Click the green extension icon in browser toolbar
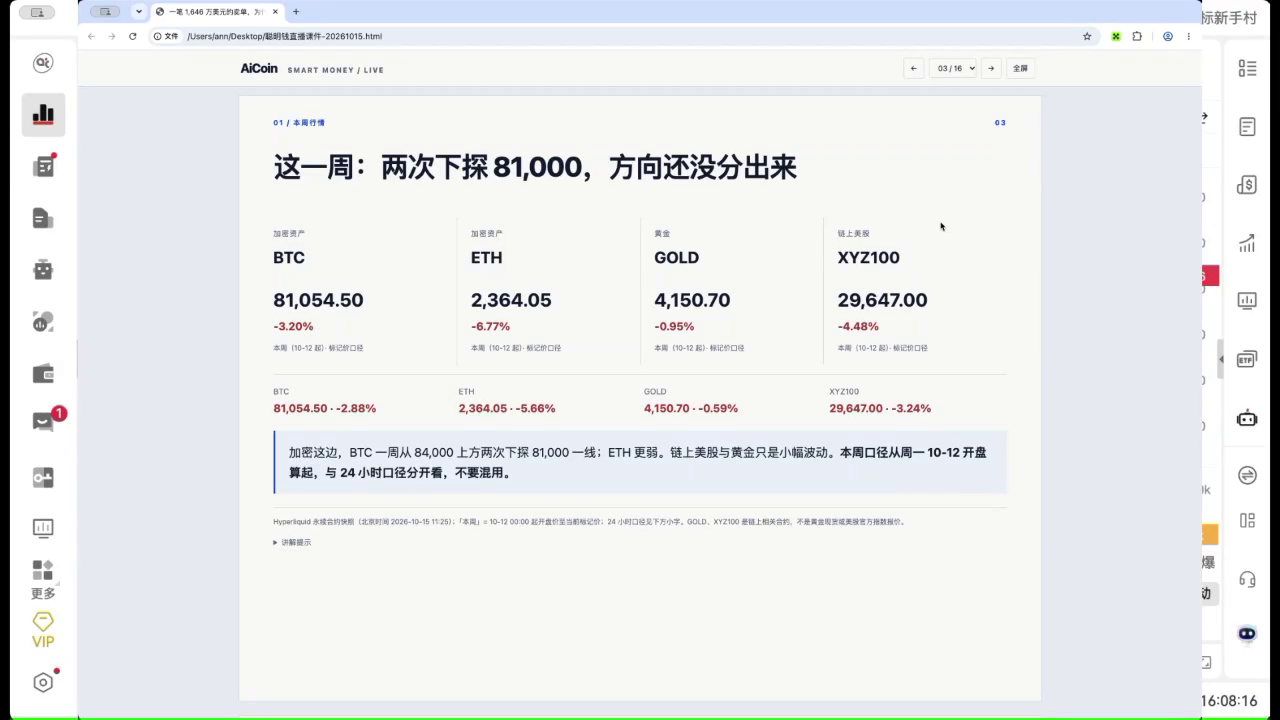Viewport: 1280px width, 720px height. tap(1115, 36)
